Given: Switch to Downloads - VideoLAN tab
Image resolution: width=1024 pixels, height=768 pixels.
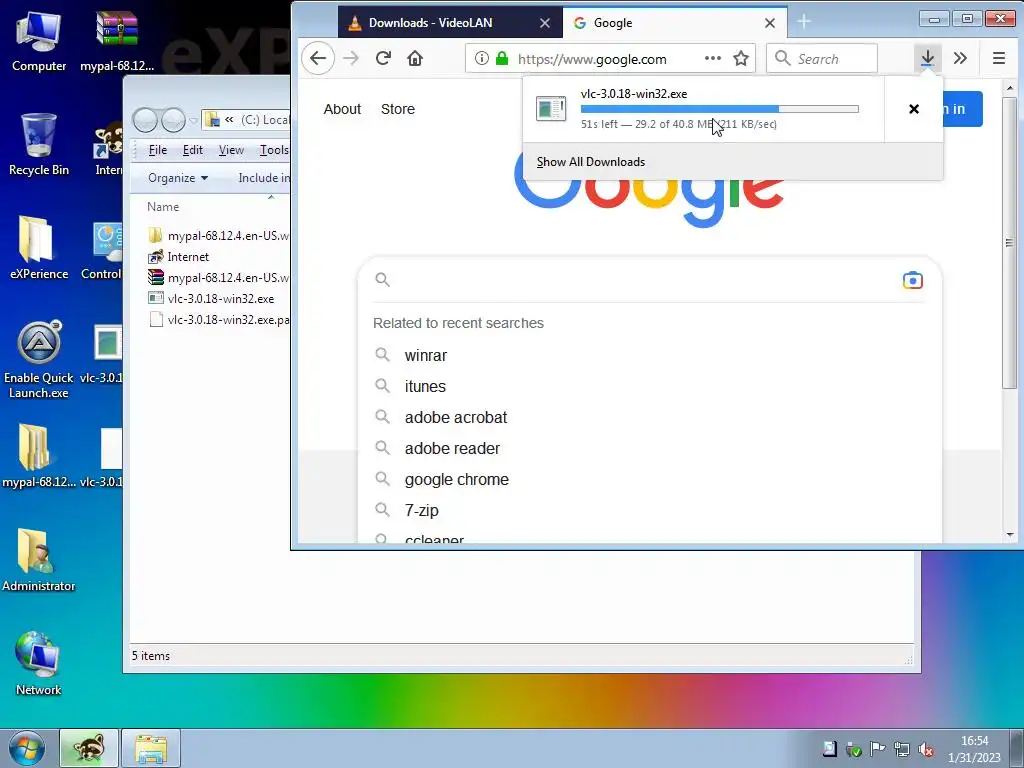Looking at the screenshot, I should 451,23.
